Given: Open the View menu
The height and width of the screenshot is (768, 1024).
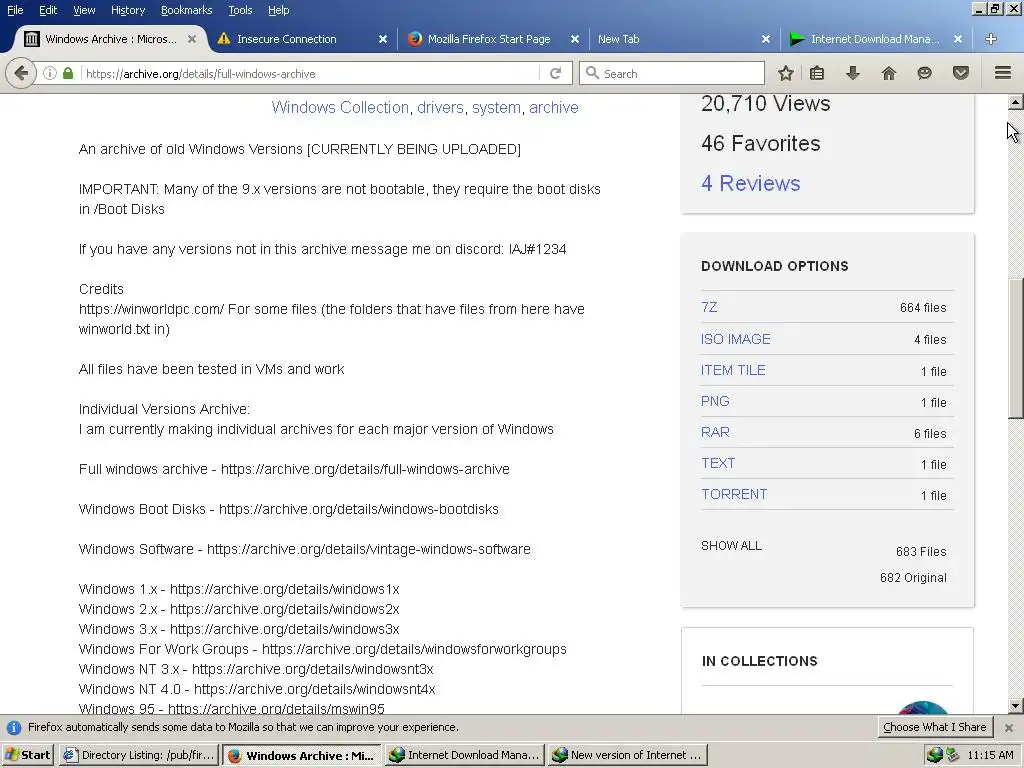Looking at the screenshot, I should pyautogui.click(x=84, y=10).
